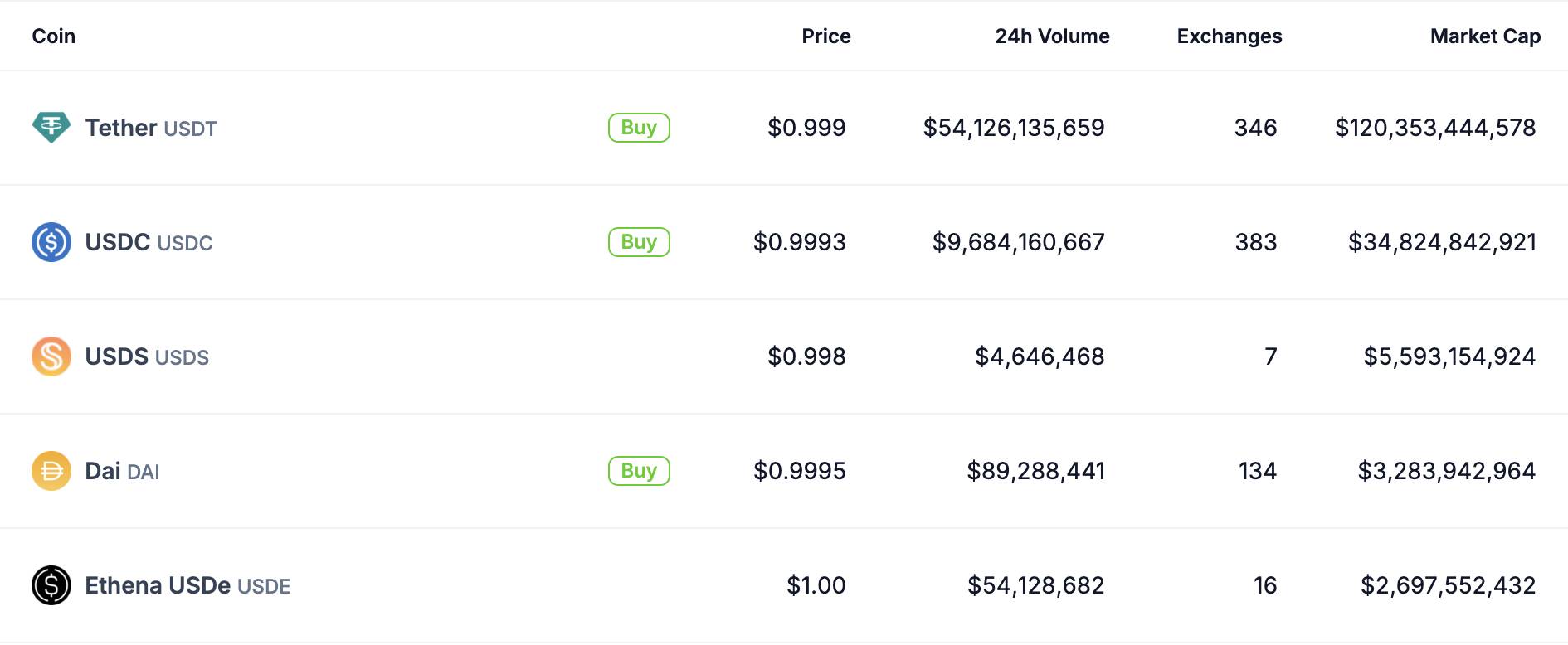The height and width of the screenshot is (645, 1568).
Task: Open the USDS coin name link
Action: 147,356
